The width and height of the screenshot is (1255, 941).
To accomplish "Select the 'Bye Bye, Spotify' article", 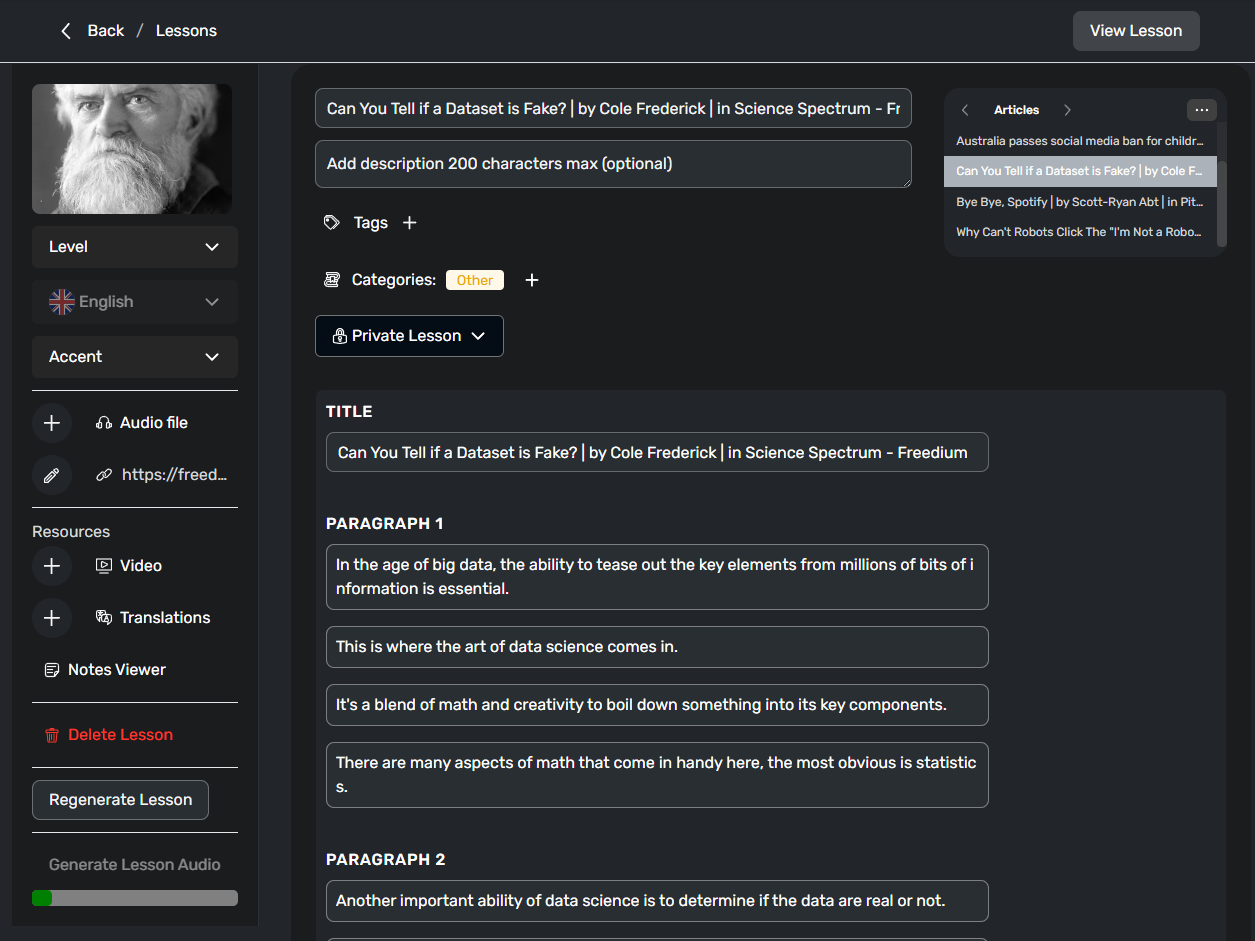I will tap(1079, 202).
